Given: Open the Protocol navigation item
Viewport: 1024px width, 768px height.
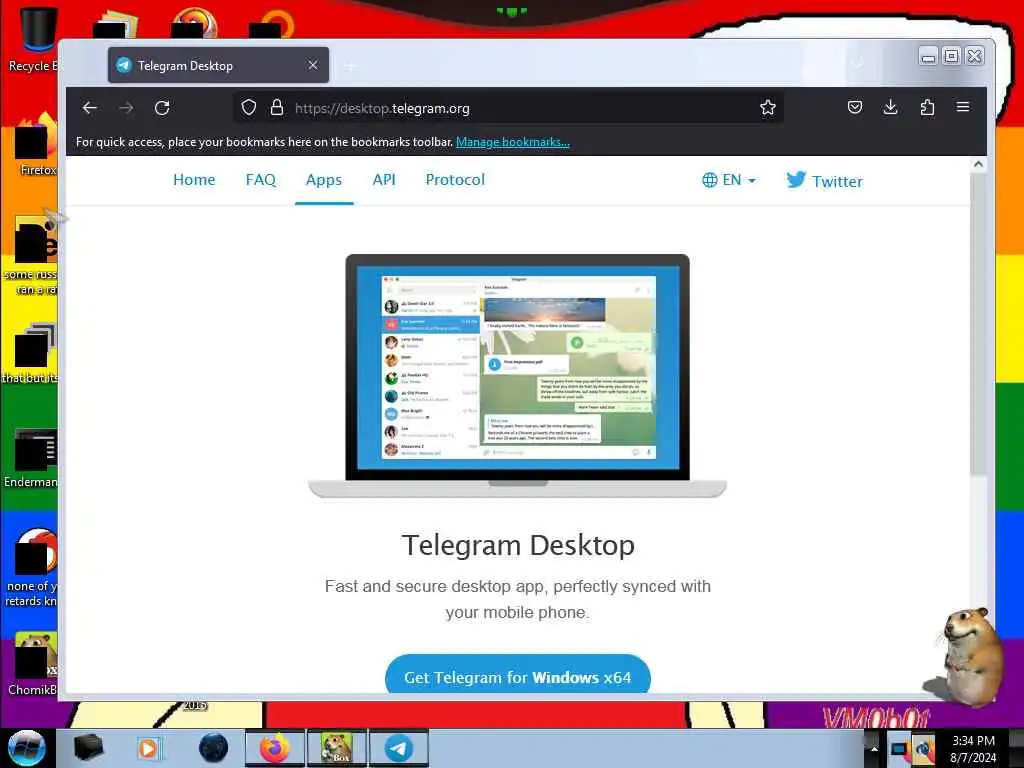Looking at the screenshot, I should 455,180.
